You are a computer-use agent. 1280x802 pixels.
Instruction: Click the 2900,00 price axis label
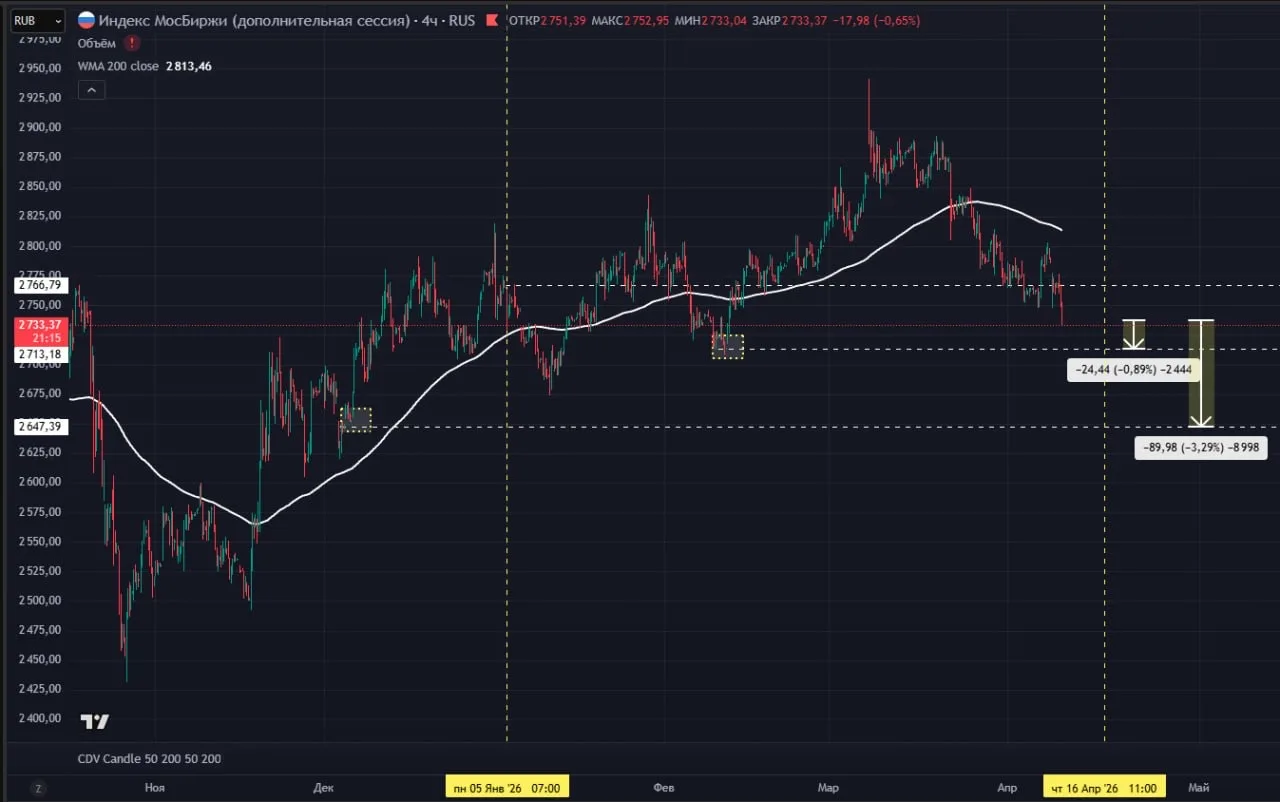[40, 127]
